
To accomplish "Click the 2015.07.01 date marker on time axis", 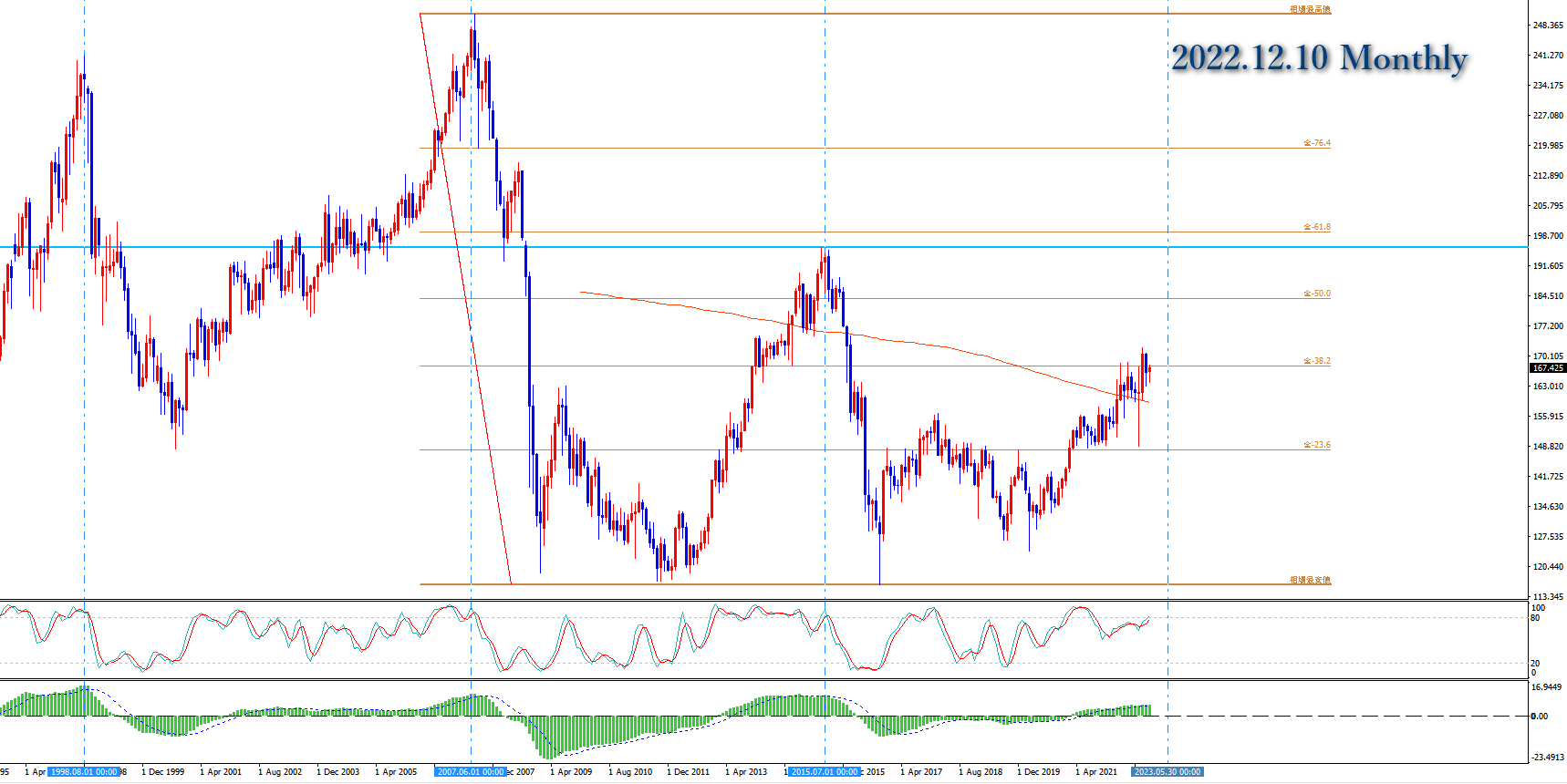I will pos(825,772).
